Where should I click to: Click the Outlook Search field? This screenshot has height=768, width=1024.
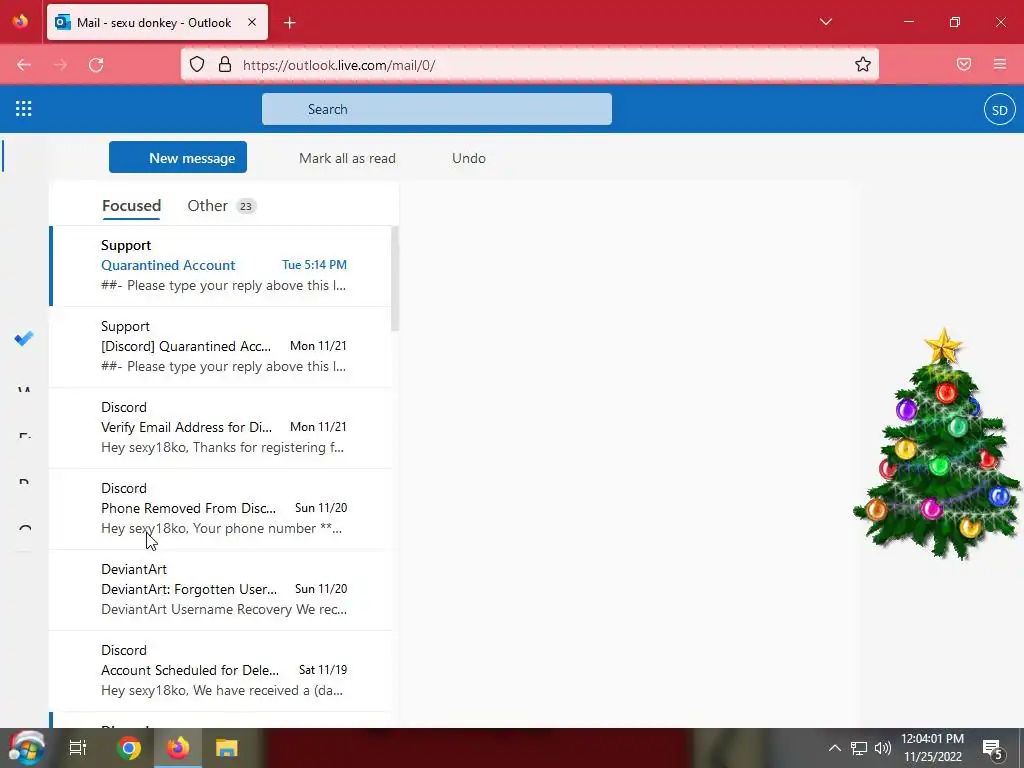tap(437, 109)
